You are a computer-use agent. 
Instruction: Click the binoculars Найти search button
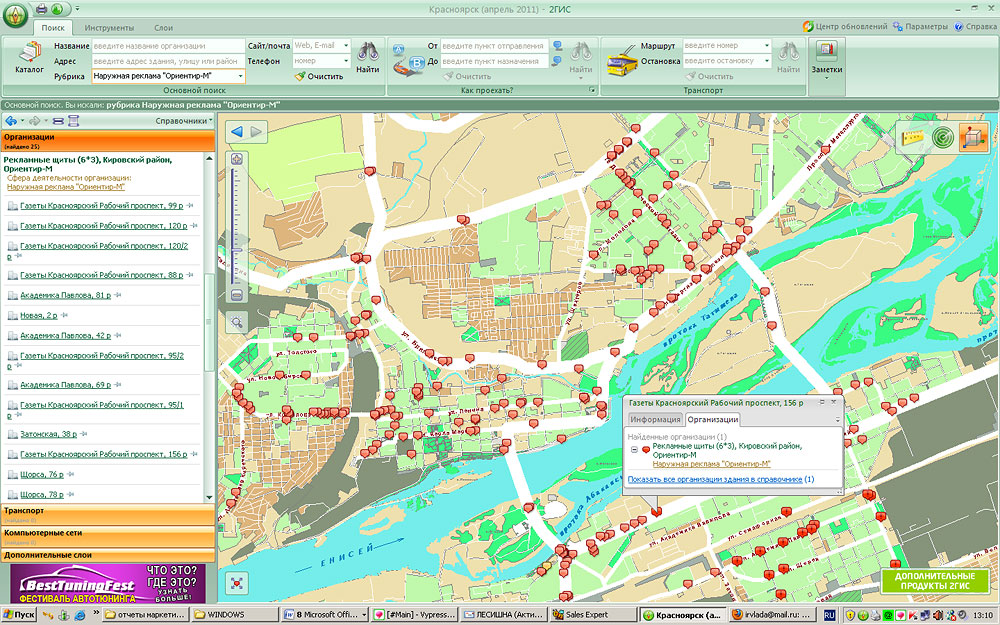pyautogui.click(x=367, y=56)
